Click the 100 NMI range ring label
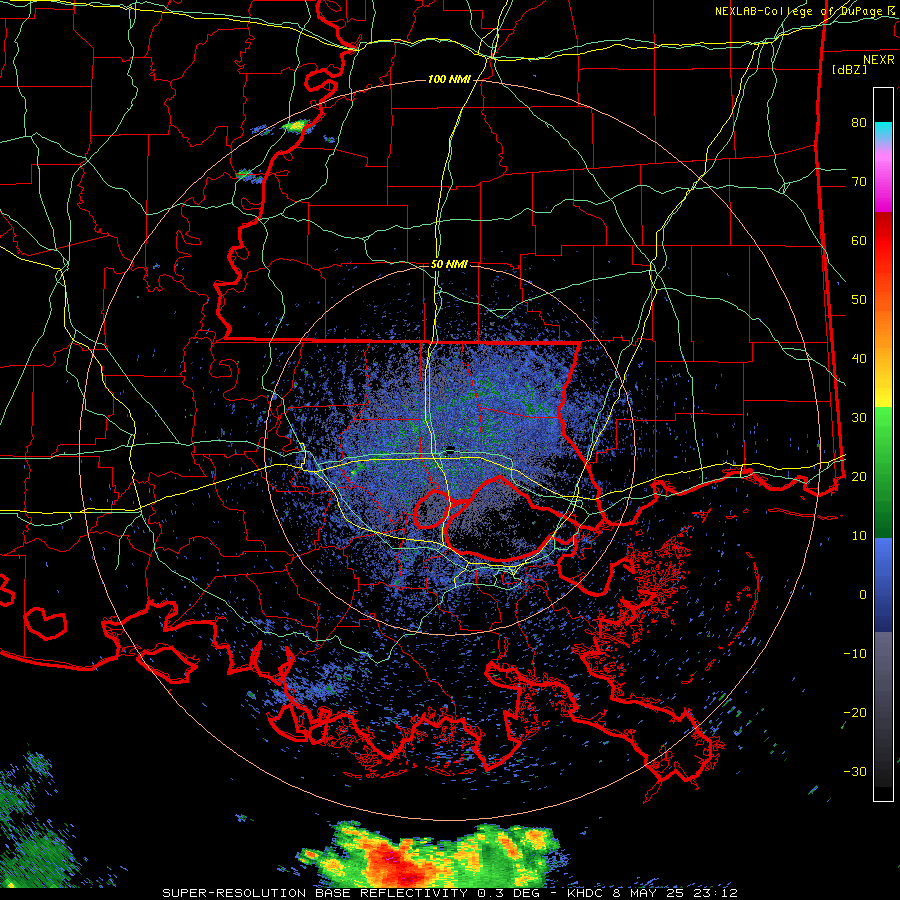900x900 pixels. 449,79
